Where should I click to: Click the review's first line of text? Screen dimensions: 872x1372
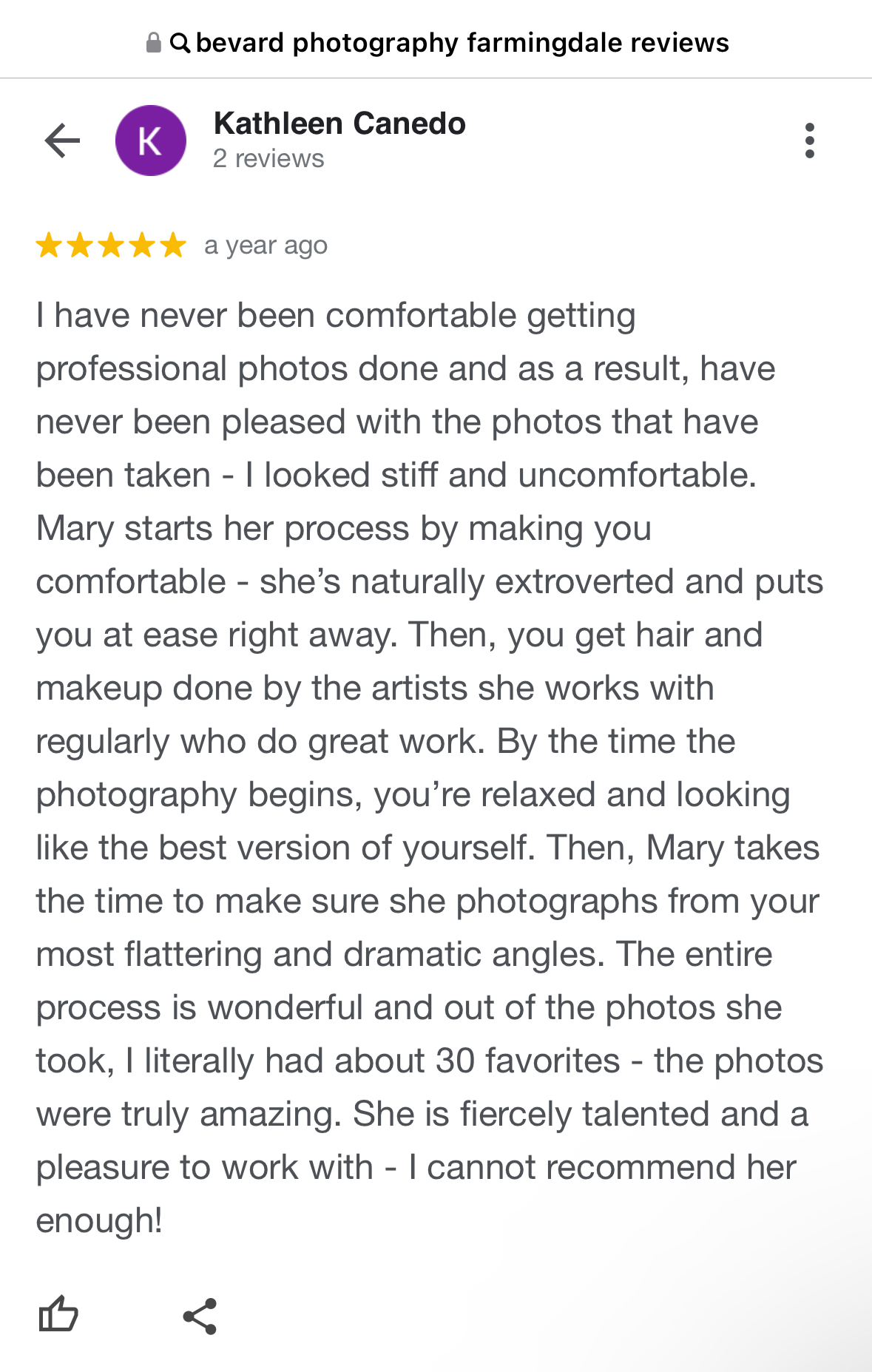[336, 316]
